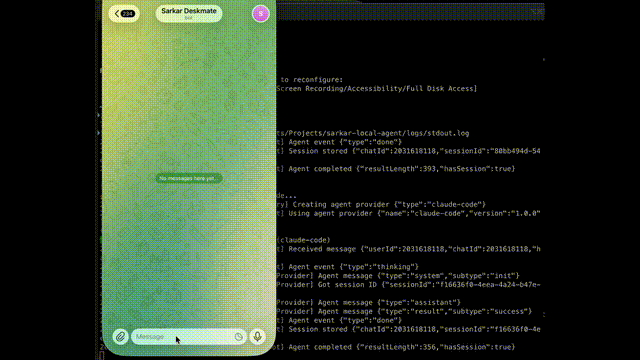Select 'Received message' terminal line

[408, 249]
